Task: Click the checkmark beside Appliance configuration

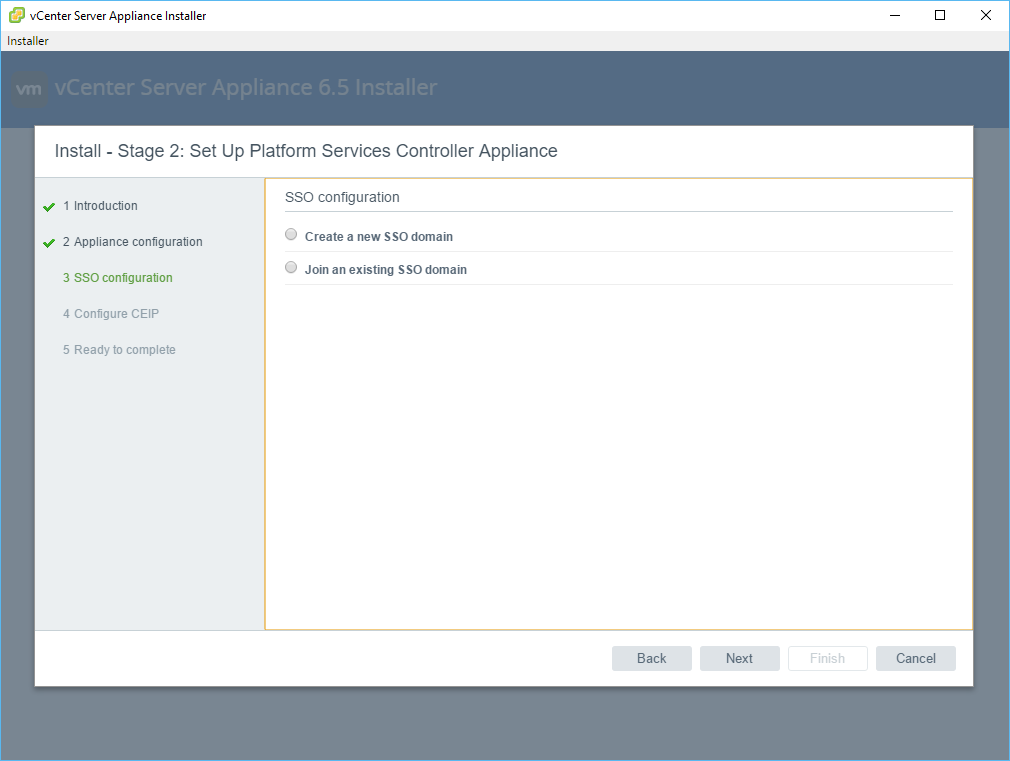Action: (49, 243)
